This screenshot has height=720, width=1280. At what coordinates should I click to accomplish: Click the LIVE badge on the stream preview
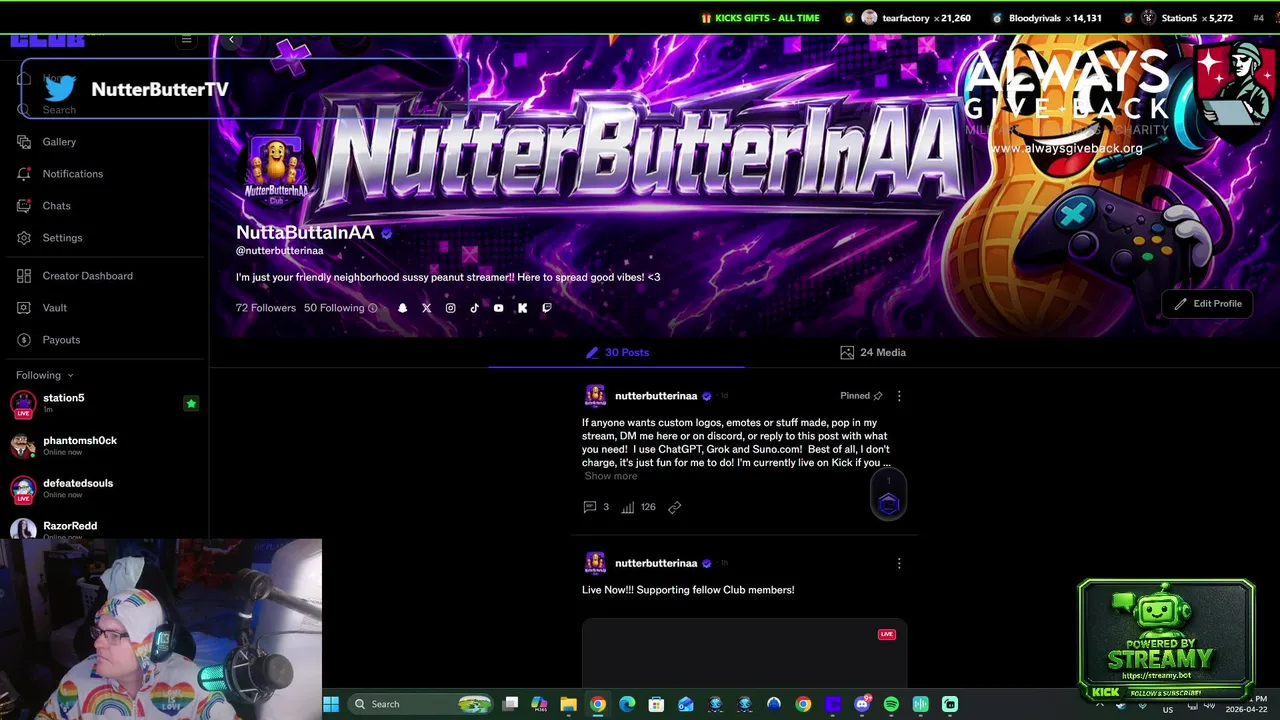click(887, 634)
